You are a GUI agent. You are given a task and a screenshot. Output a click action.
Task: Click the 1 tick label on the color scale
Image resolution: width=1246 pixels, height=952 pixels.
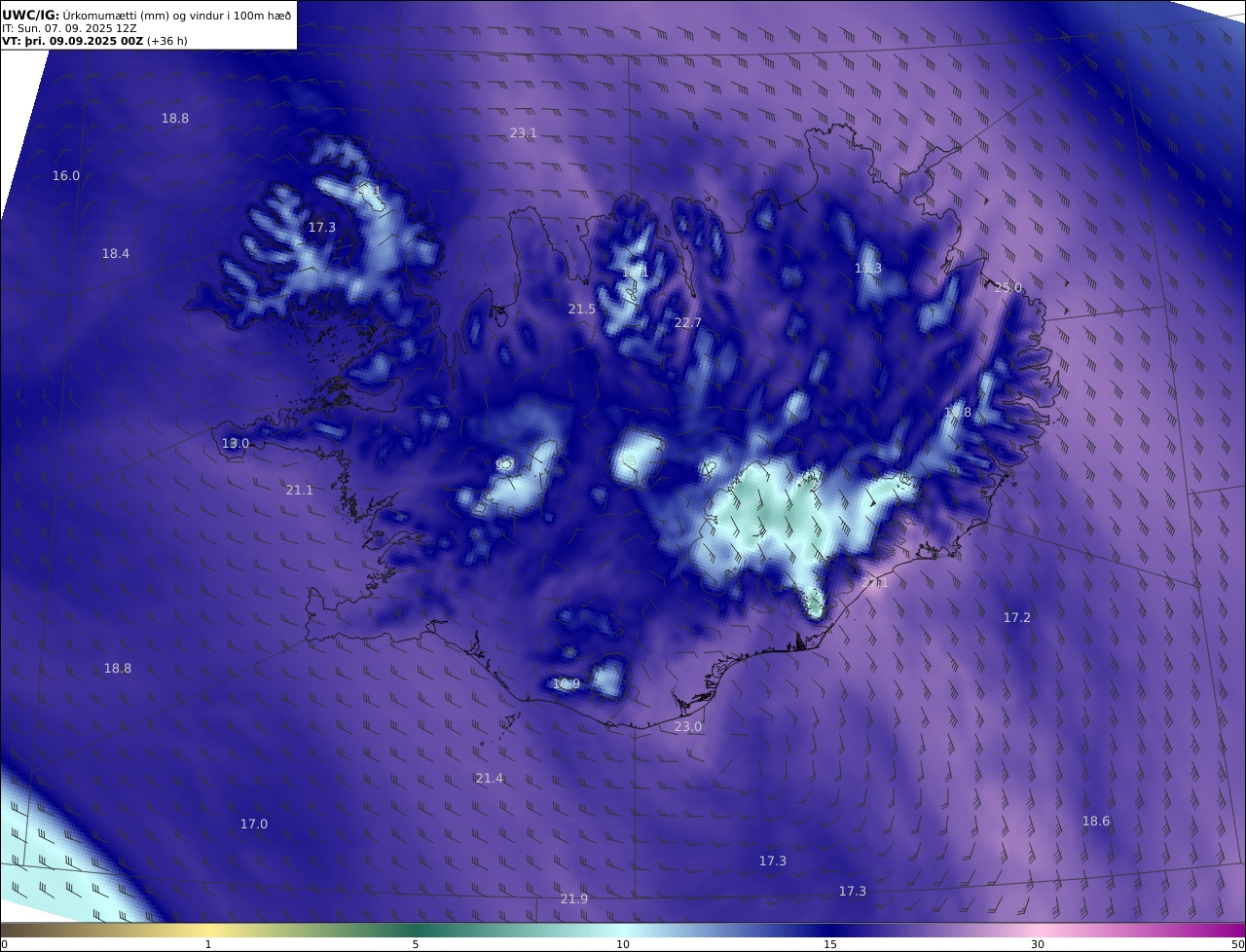click(208, 944)
